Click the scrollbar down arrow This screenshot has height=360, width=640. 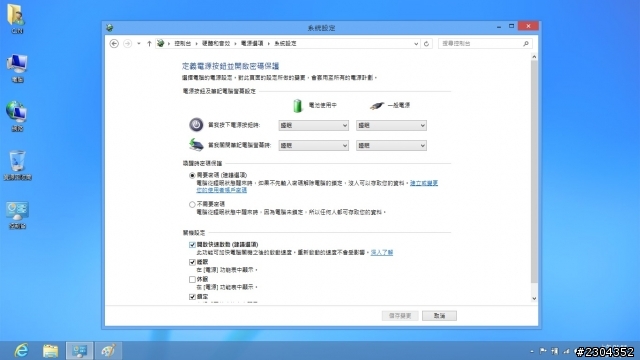click(534, 298)
